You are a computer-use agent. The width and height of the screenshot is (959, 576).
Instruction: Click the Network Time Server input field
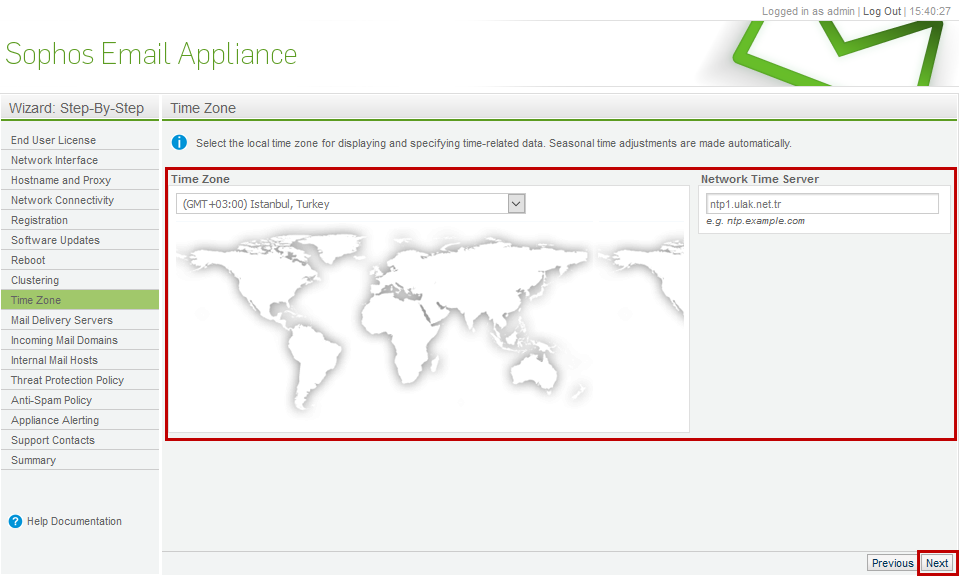[x=822, y=204]
